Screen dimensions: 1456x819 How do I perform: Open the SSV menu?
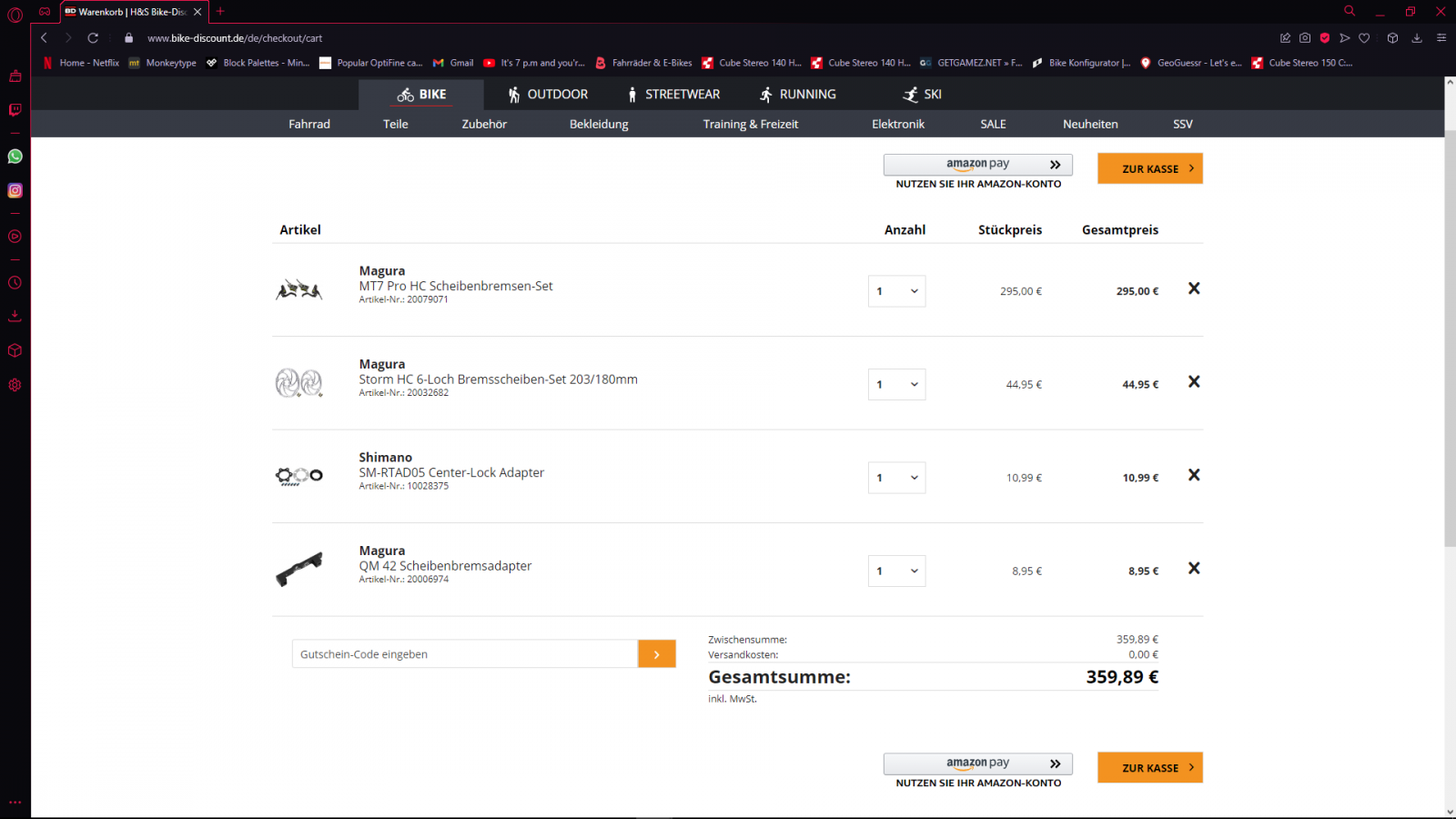click(1183, 125)
